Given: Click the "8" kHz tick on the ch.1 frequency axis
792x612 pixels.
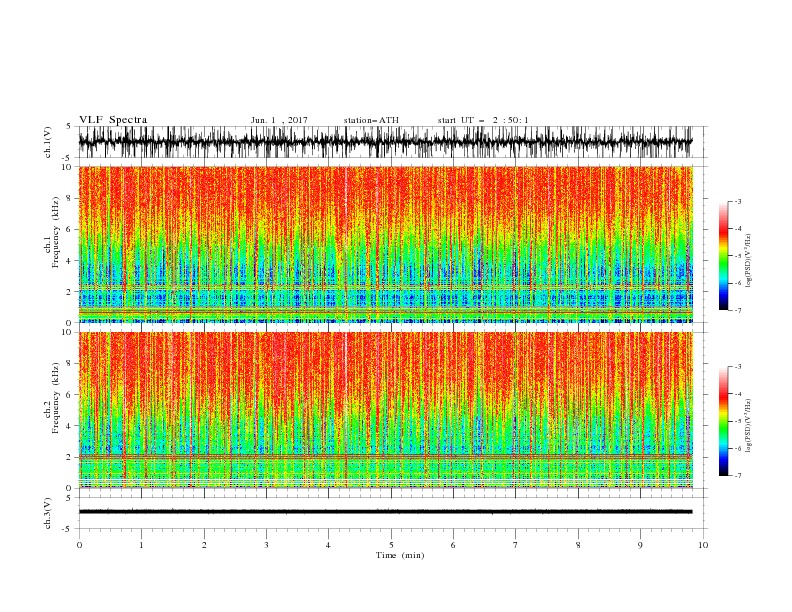Looking at the screenshot, I should 70,198.
